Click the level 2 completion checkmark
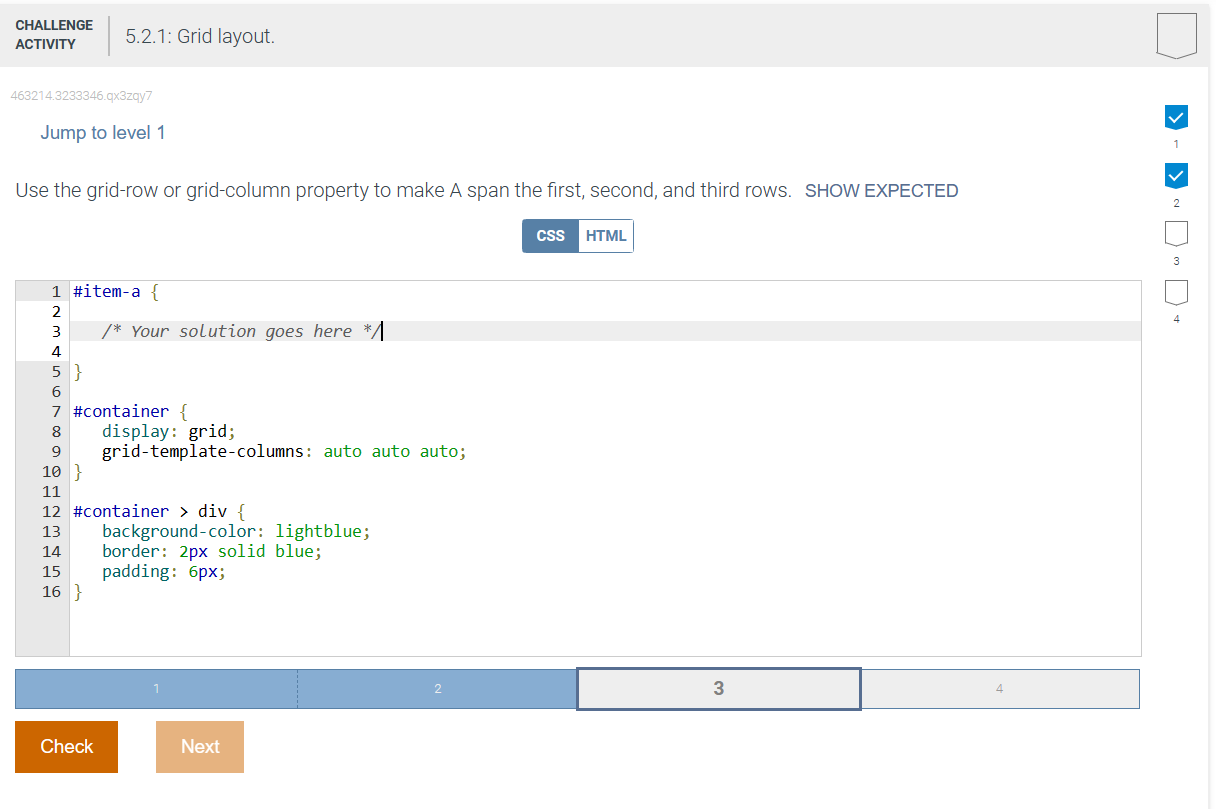Viewport: 1216px width, 809px height. (x=1176, y=176)
